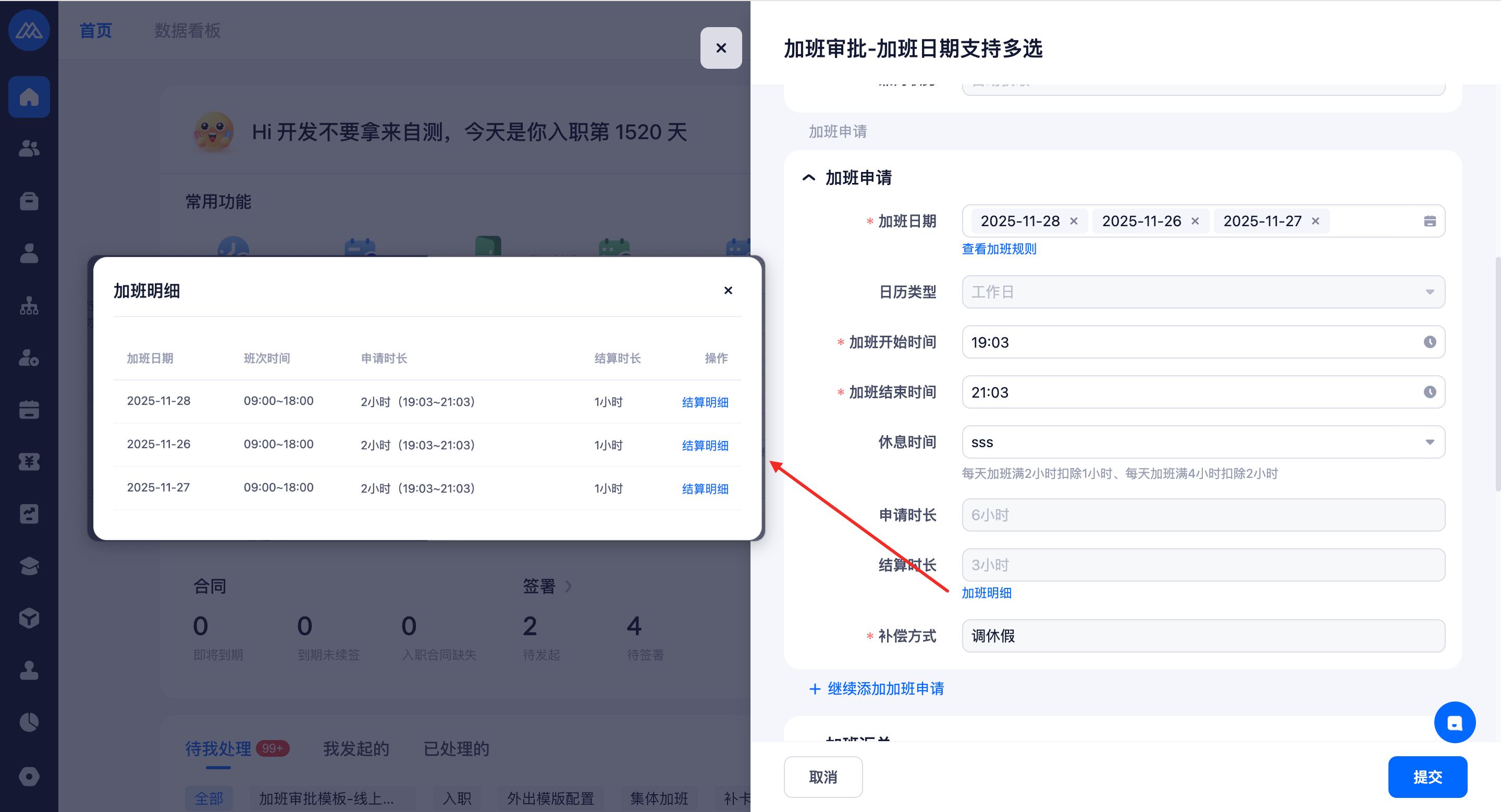Viewport: 1501px width, 812px height.
Task: Open the org chart sidebar icon
Action: pyautogui.click(x=29, y=305)
